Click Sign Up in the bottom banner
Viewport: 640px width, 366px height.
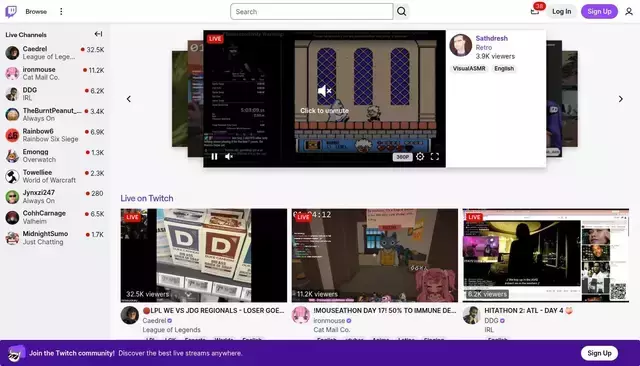coord(599,353)
